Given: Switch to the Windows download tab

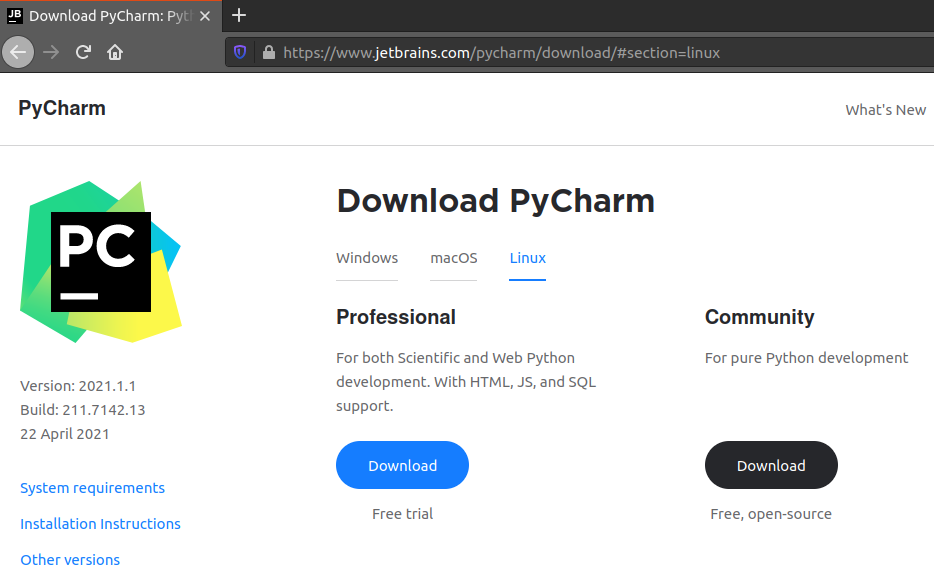Looking at the screenshot, I should (x=367, y=258).
